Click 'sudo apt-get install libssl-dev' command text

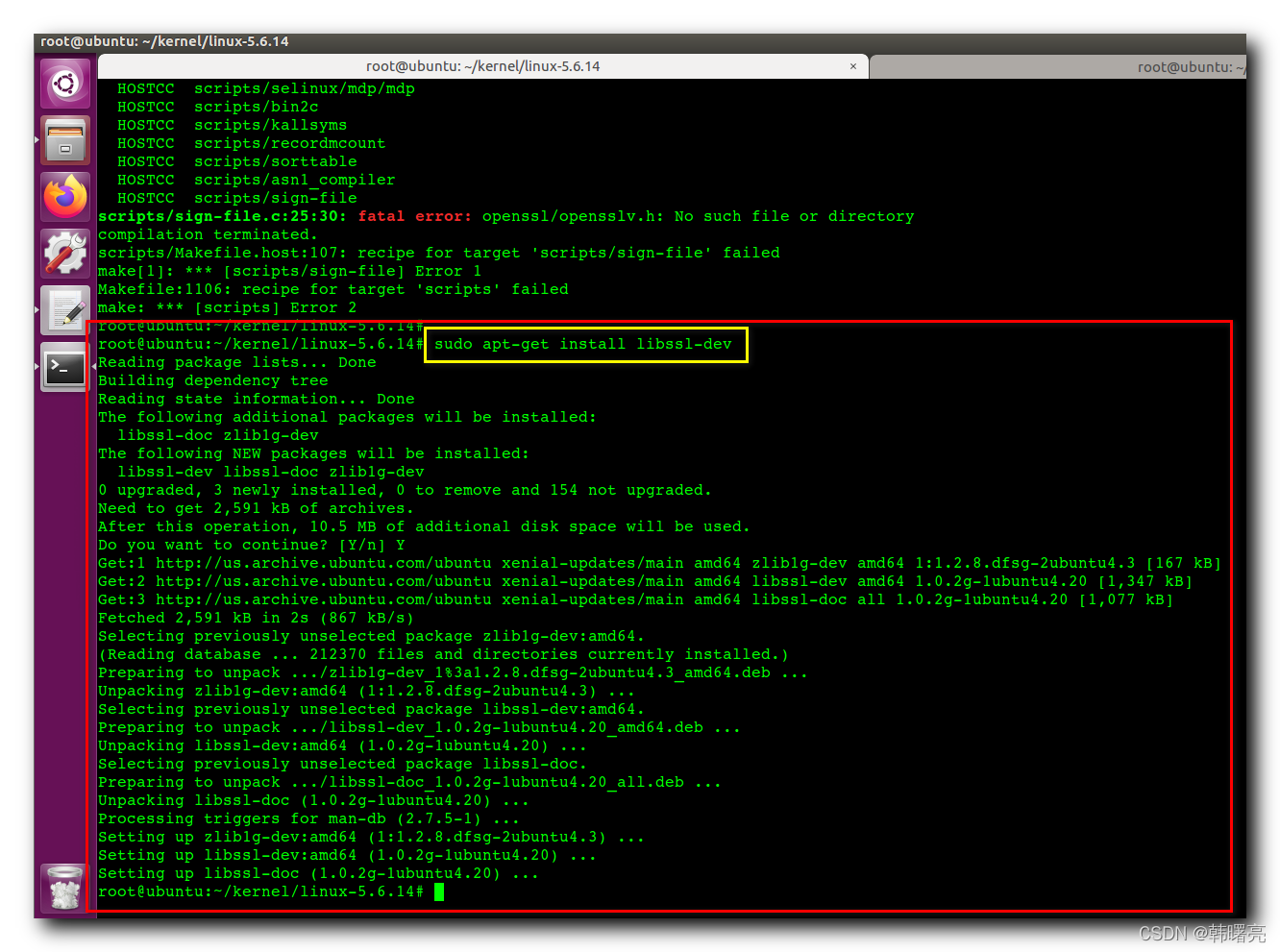coord(583,344)
